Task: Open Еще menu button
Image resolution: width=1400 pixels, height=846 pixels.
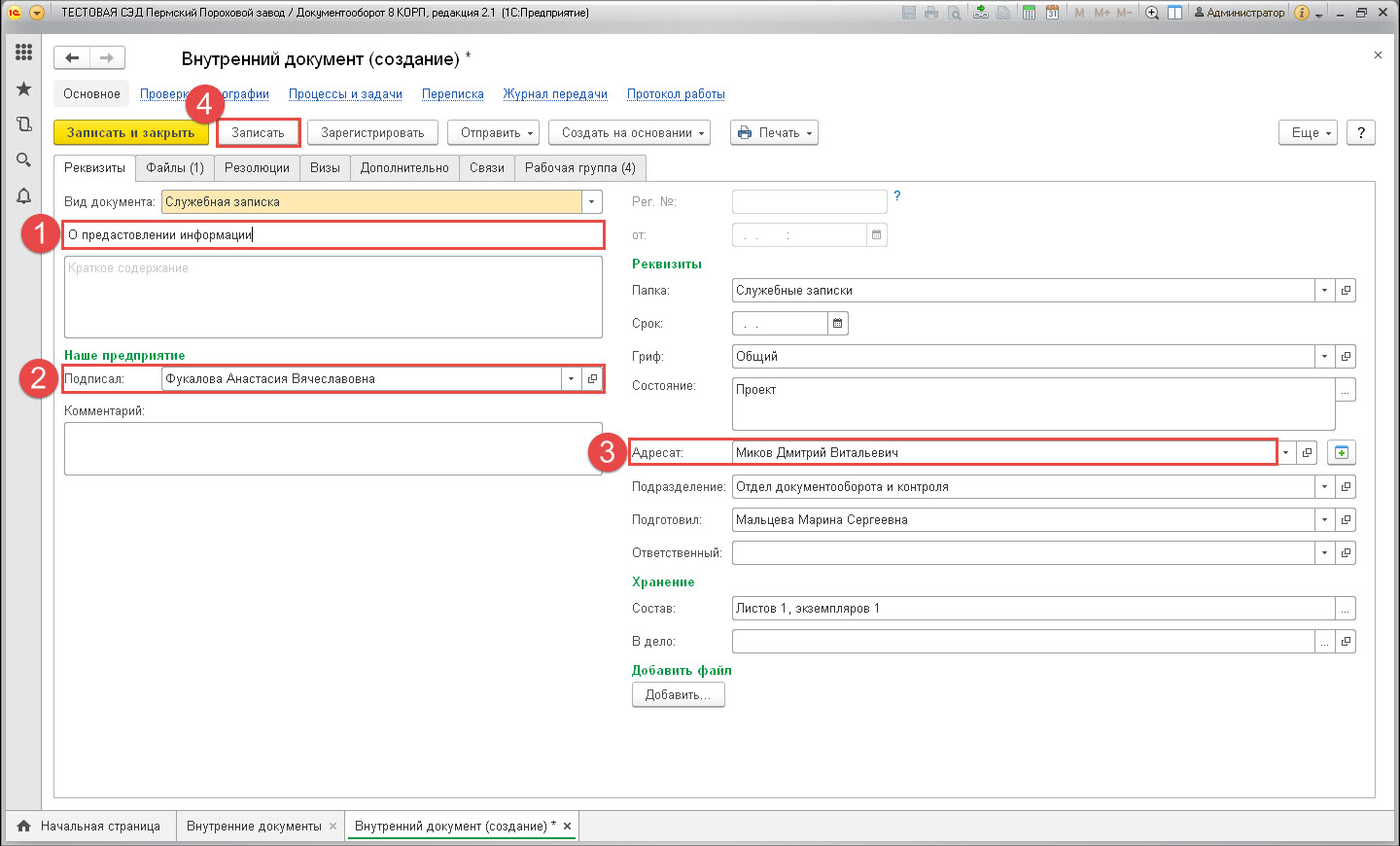Action: [1309, 132]
